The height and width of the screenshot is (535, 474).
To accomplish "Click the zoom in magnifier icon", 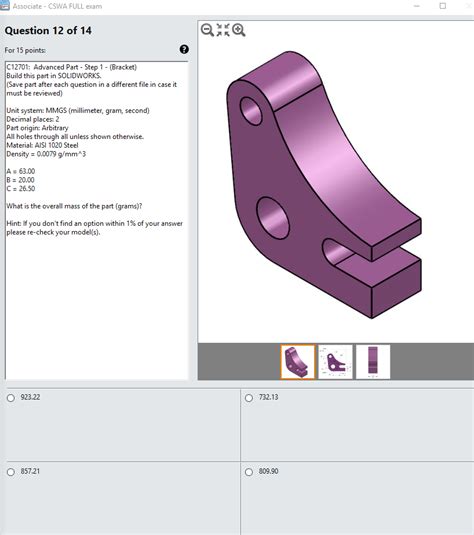I will (239, 30).
